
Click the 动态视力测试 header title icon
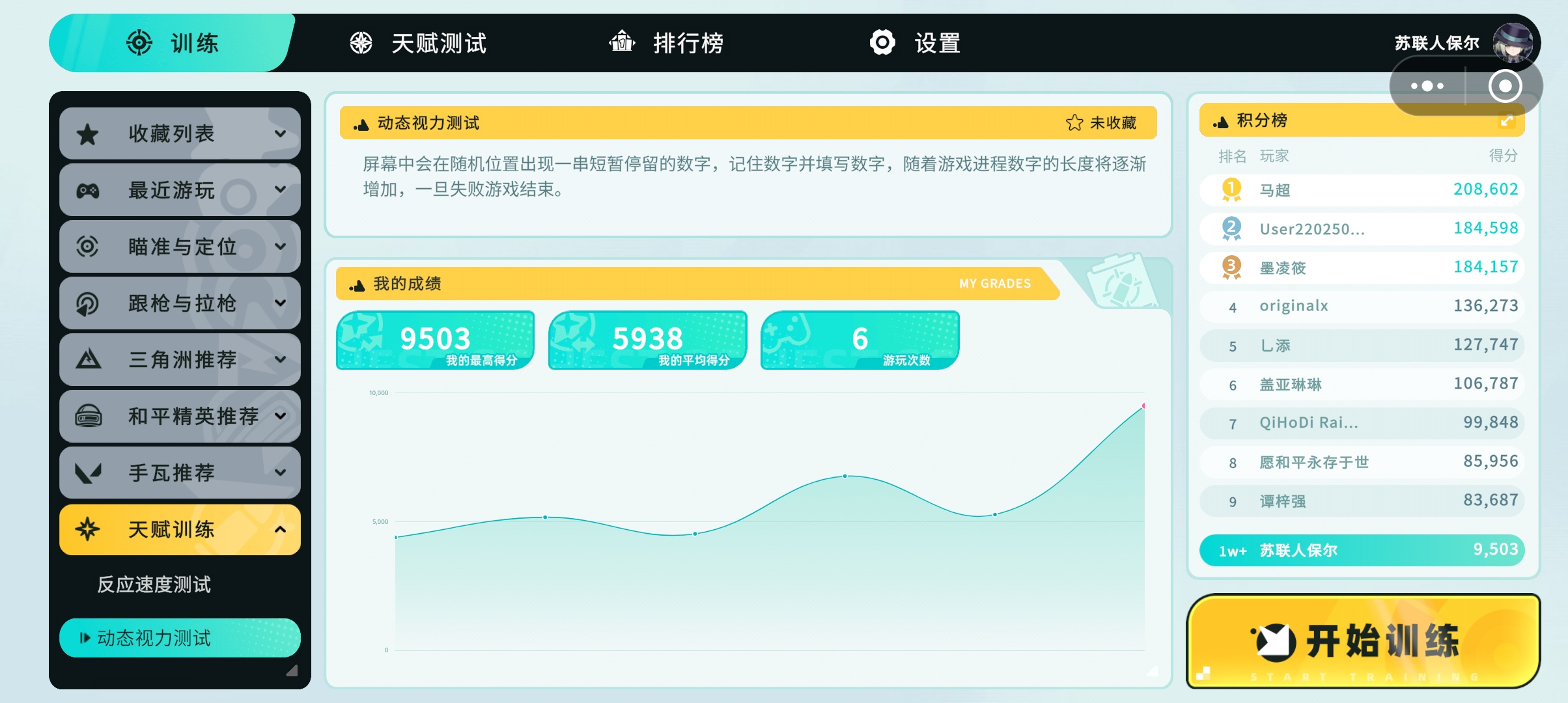tap(361, 124)
